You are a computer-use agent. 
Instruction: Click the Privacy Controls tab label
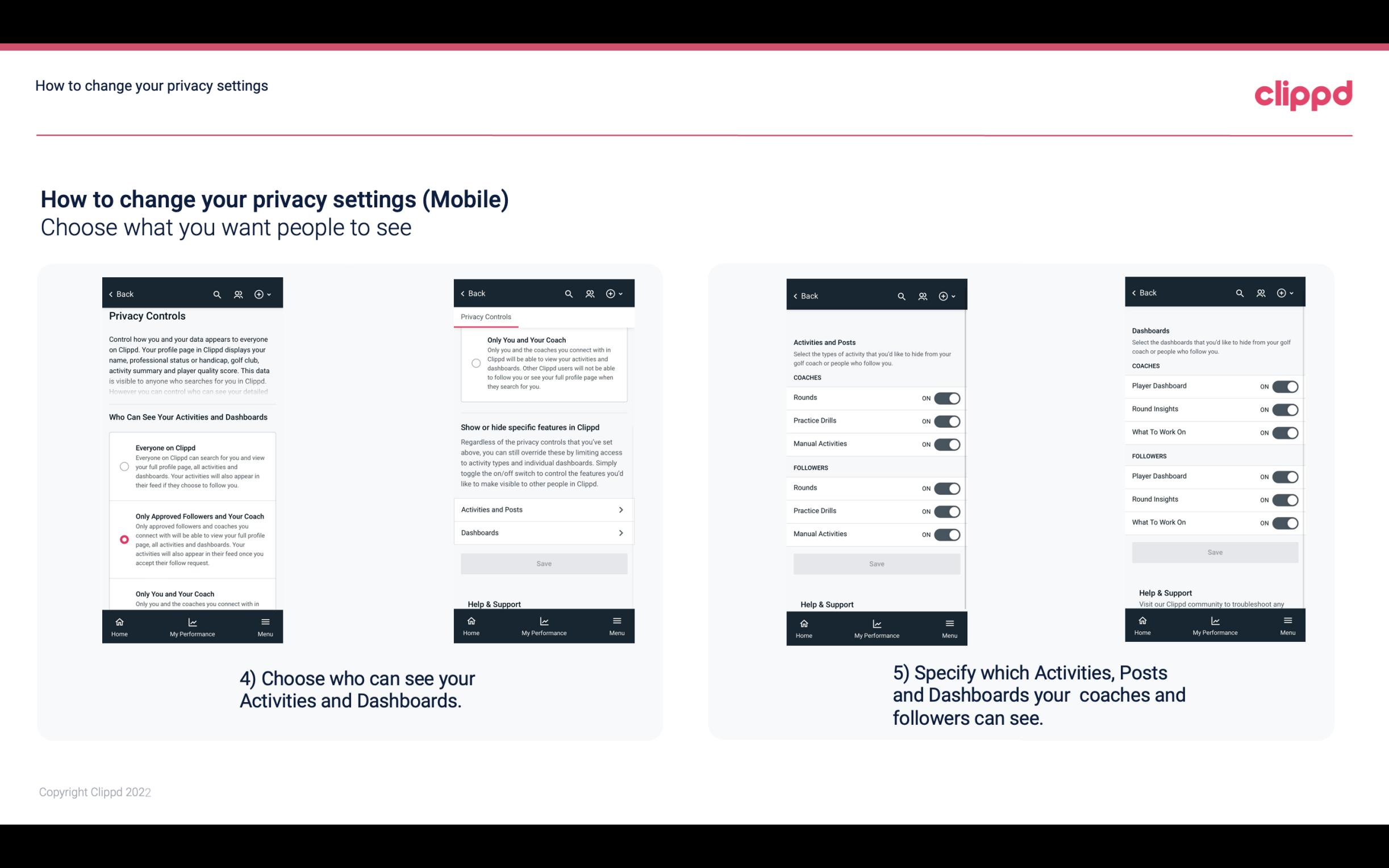pos(486,317)
